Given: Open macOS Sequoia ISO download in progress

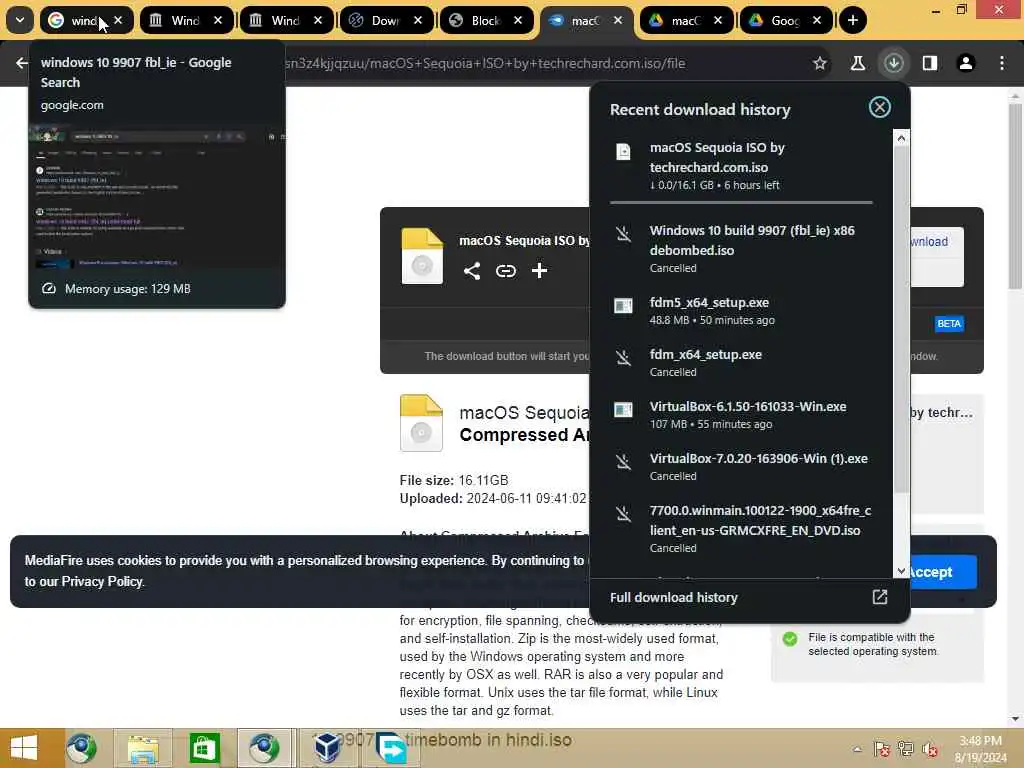Looking at the screenshot, I should [x=741, y=165].
